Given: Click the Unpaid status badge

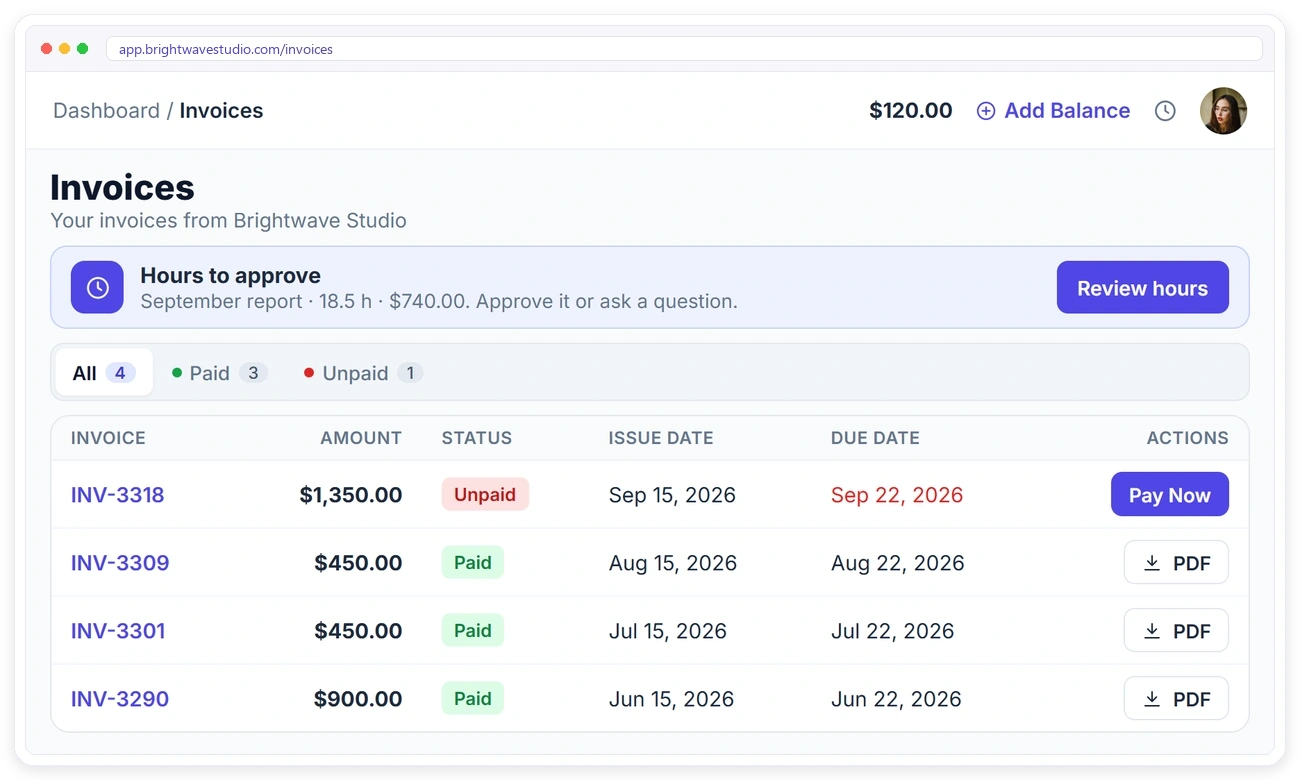Looking at the screenshot, I should pyautogui.click(x=485, y=495).
